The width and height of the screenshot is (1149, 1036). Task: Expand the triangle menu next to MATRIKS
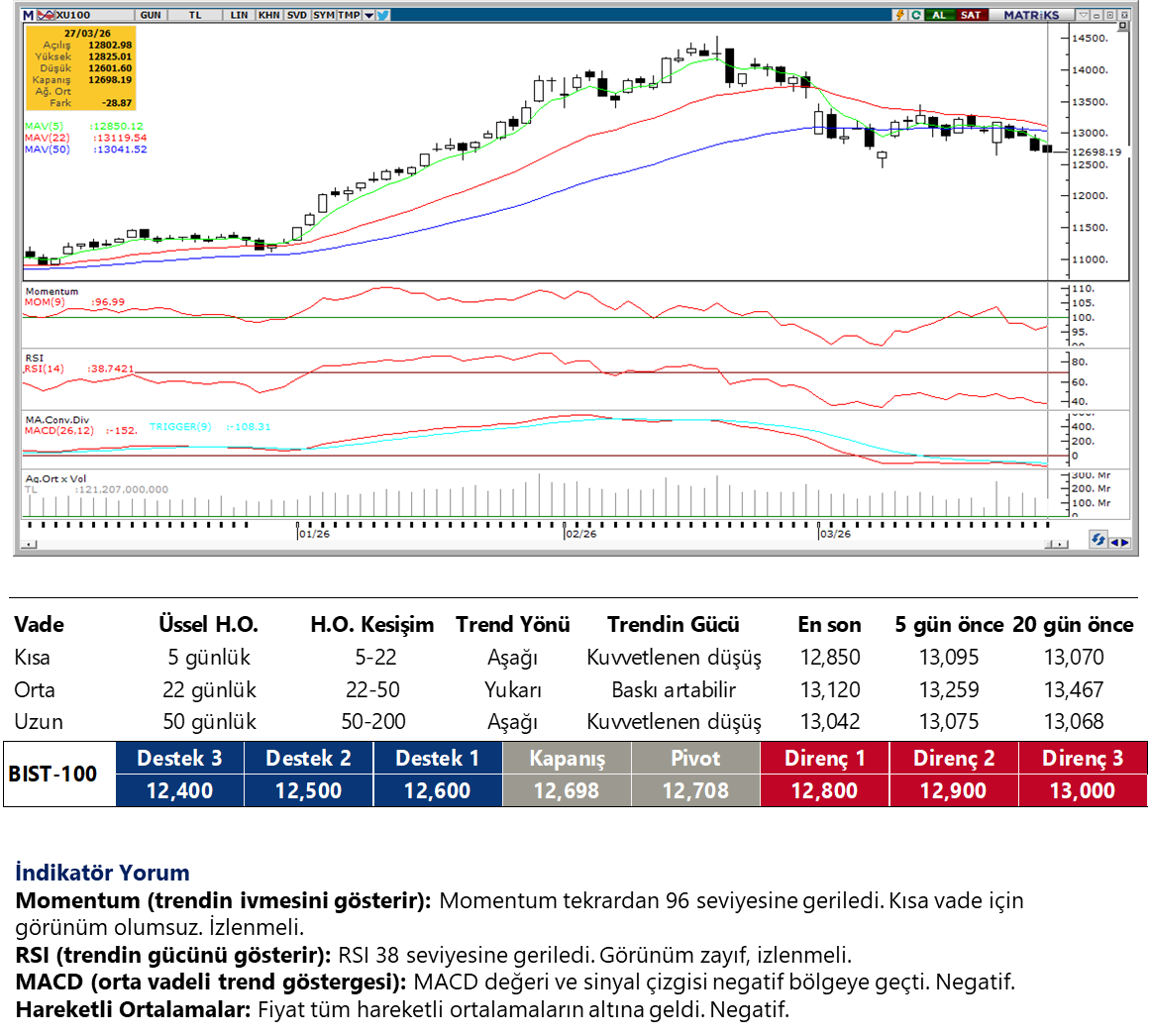coord(1084,15)
